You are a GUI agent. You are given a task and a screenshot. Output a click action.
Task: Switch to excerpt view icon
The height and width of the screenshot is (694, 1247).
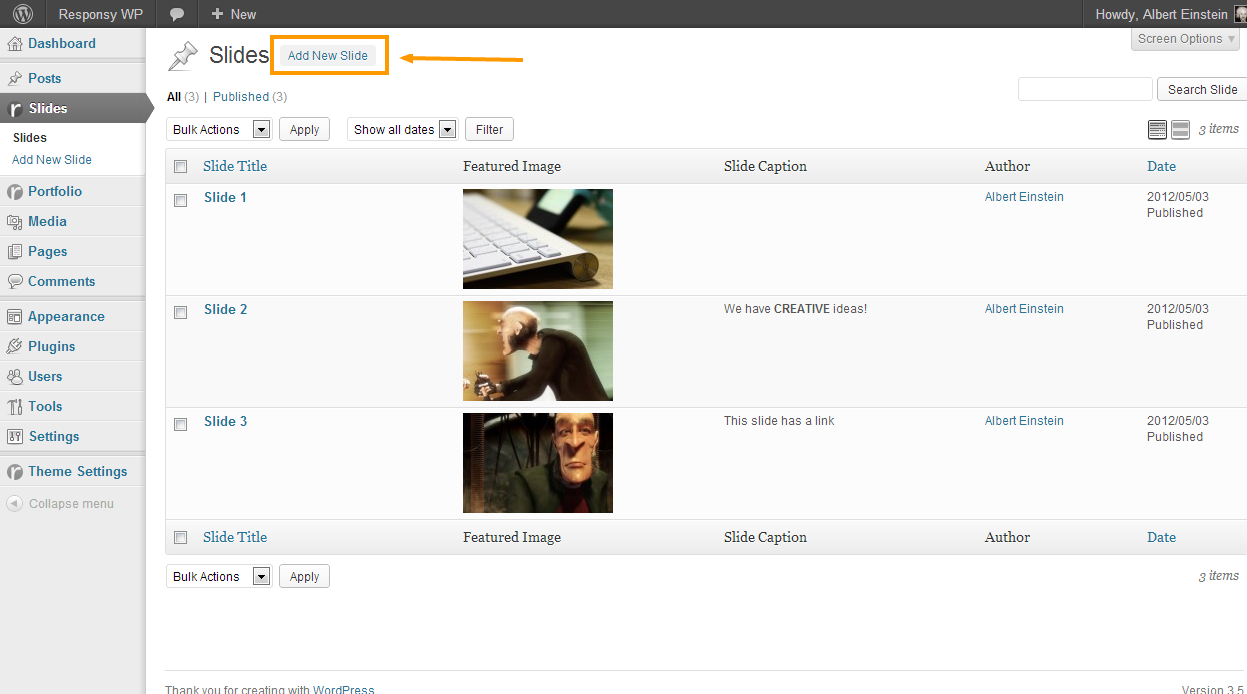[x=1180, y=129]
